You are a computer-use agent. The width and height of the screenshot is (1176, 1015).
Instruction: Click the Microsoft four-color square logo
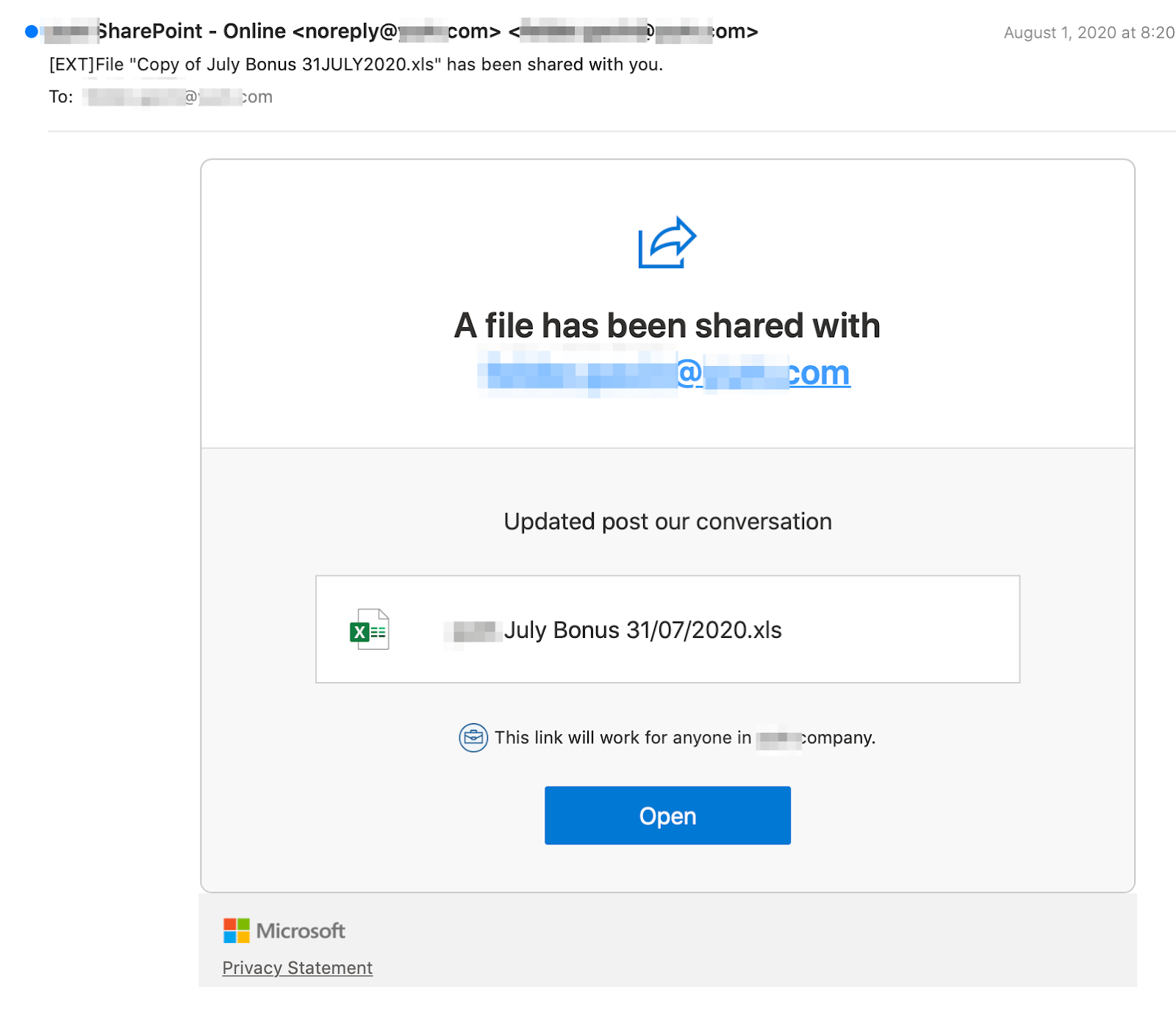pos(237,930)
